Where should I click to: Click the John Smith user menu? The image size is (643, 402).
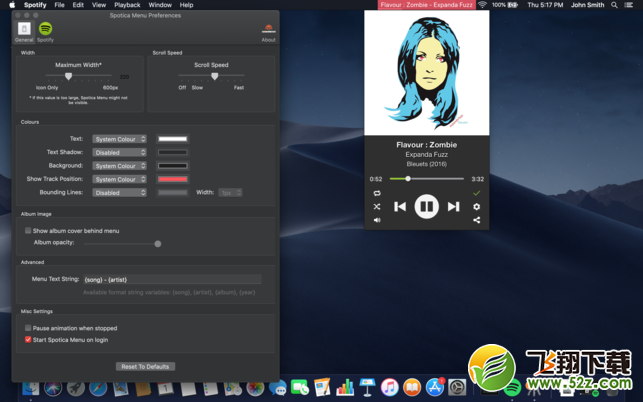587,5
